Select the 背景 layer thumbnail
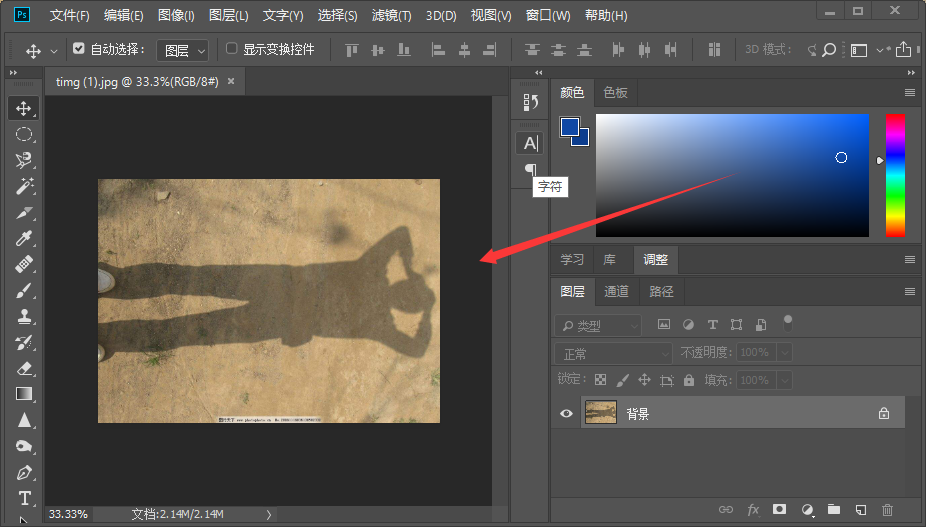 click(x=600, y=413)
